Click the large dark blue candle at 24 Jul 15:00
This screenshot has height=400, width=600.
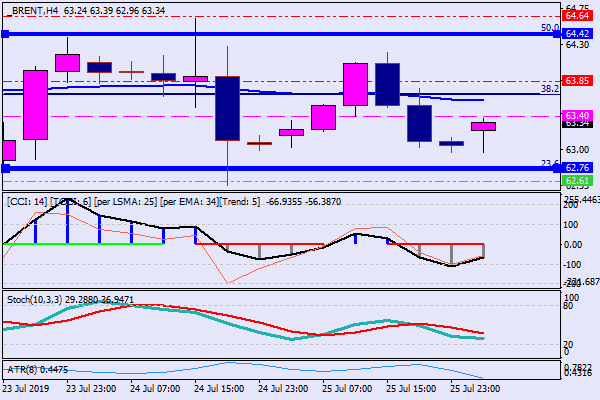227,108
